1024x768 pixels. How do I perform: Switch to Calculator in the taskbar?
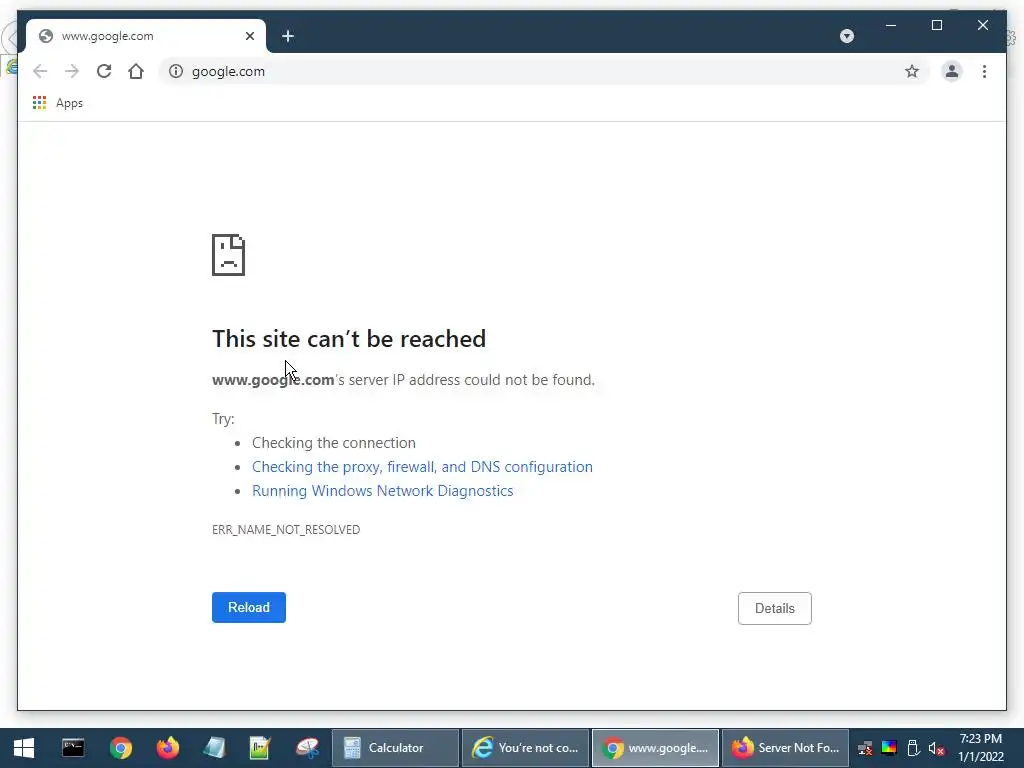(395, 748)
